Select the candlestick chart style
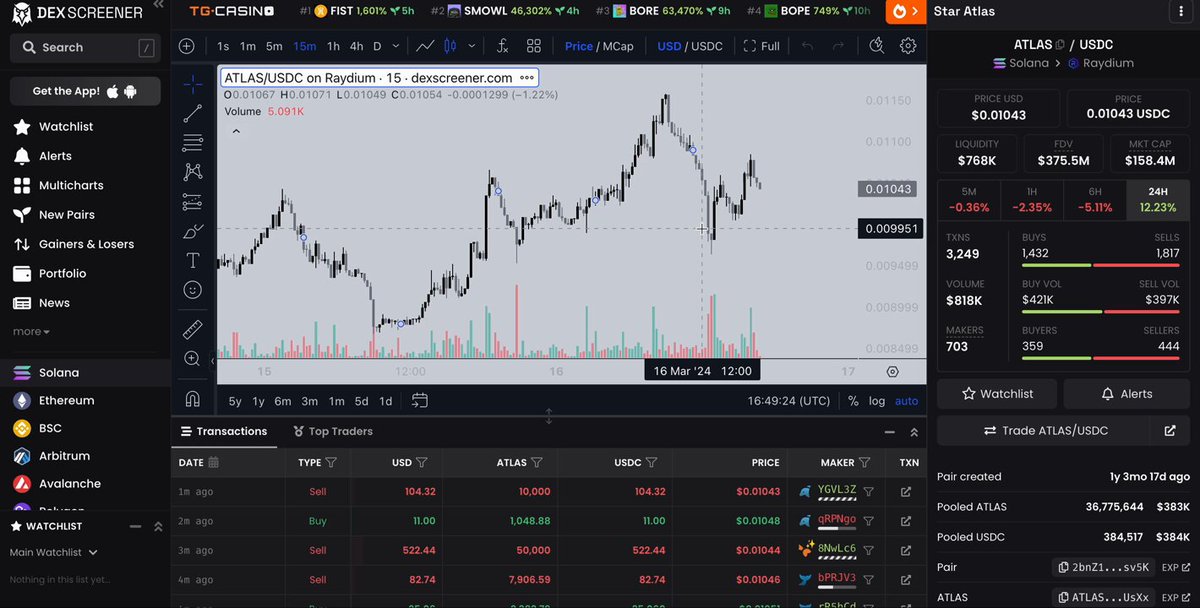The image size is (1200, 608). click(449, 46)
